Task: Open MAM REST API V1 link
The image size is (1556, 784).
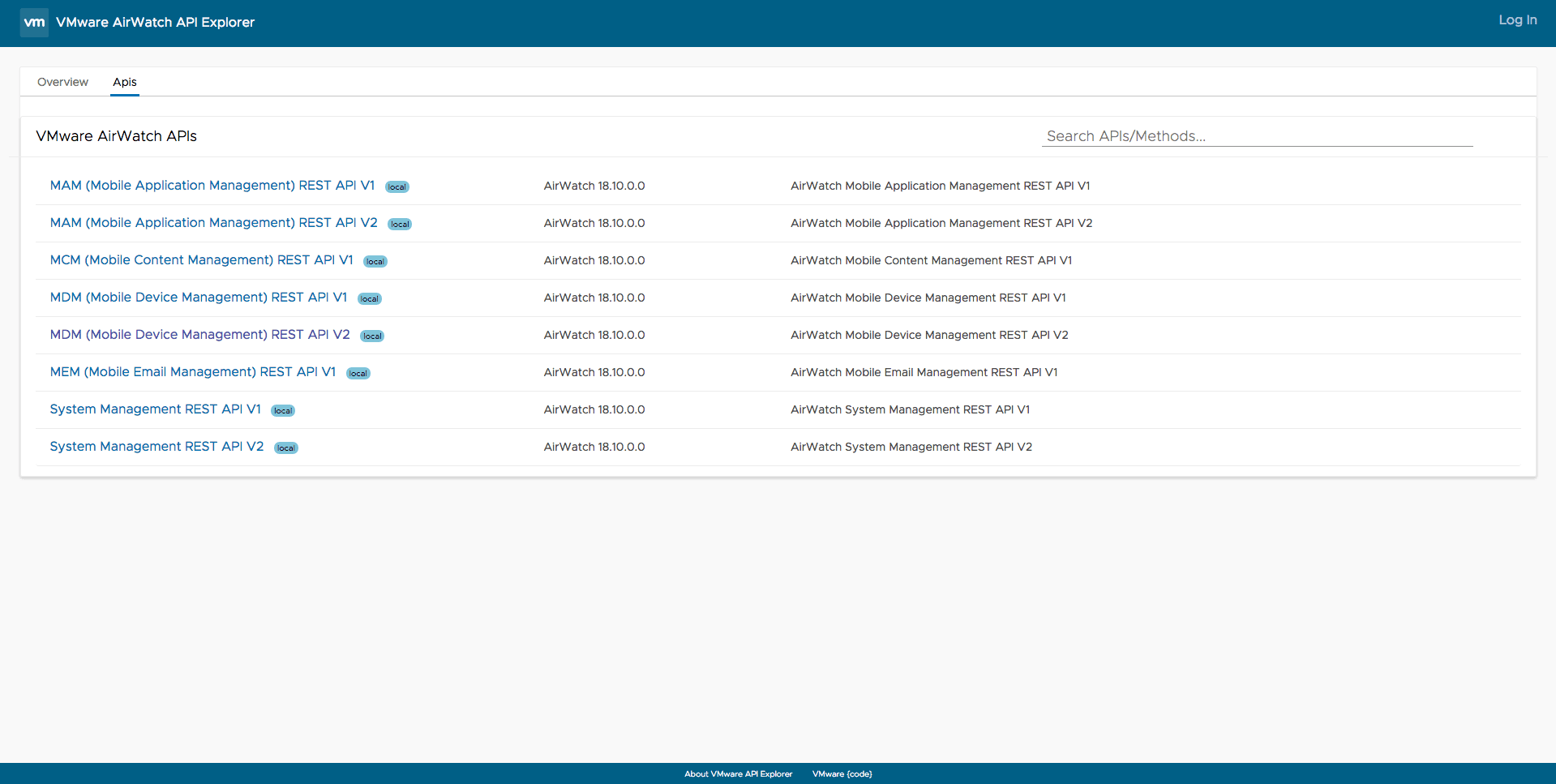Action: (212, 186)
